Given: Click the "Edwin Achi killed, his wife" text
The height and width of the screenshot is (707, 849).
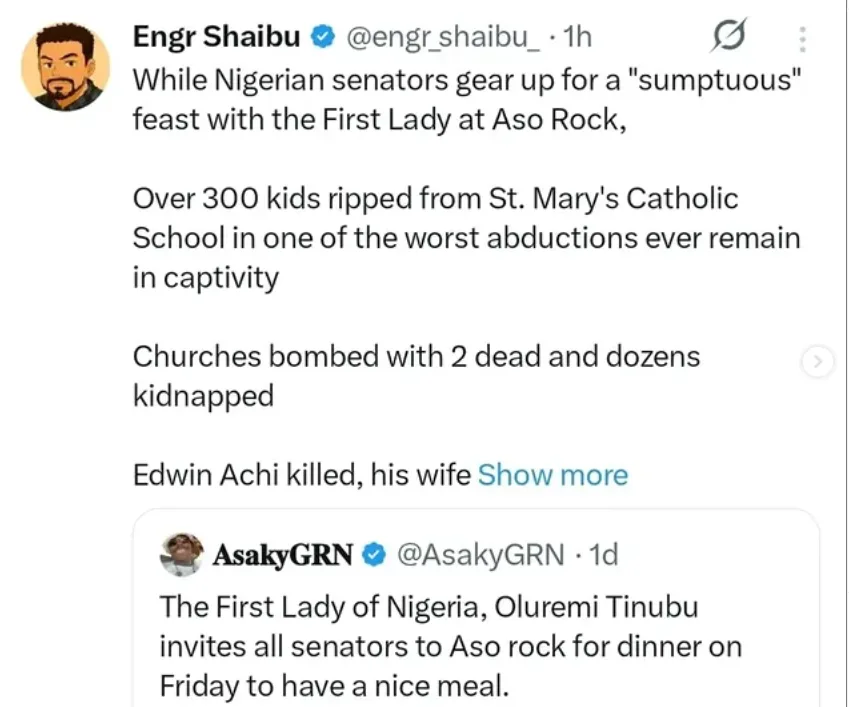Looking at the screenshot, I should tap(301, 475).
